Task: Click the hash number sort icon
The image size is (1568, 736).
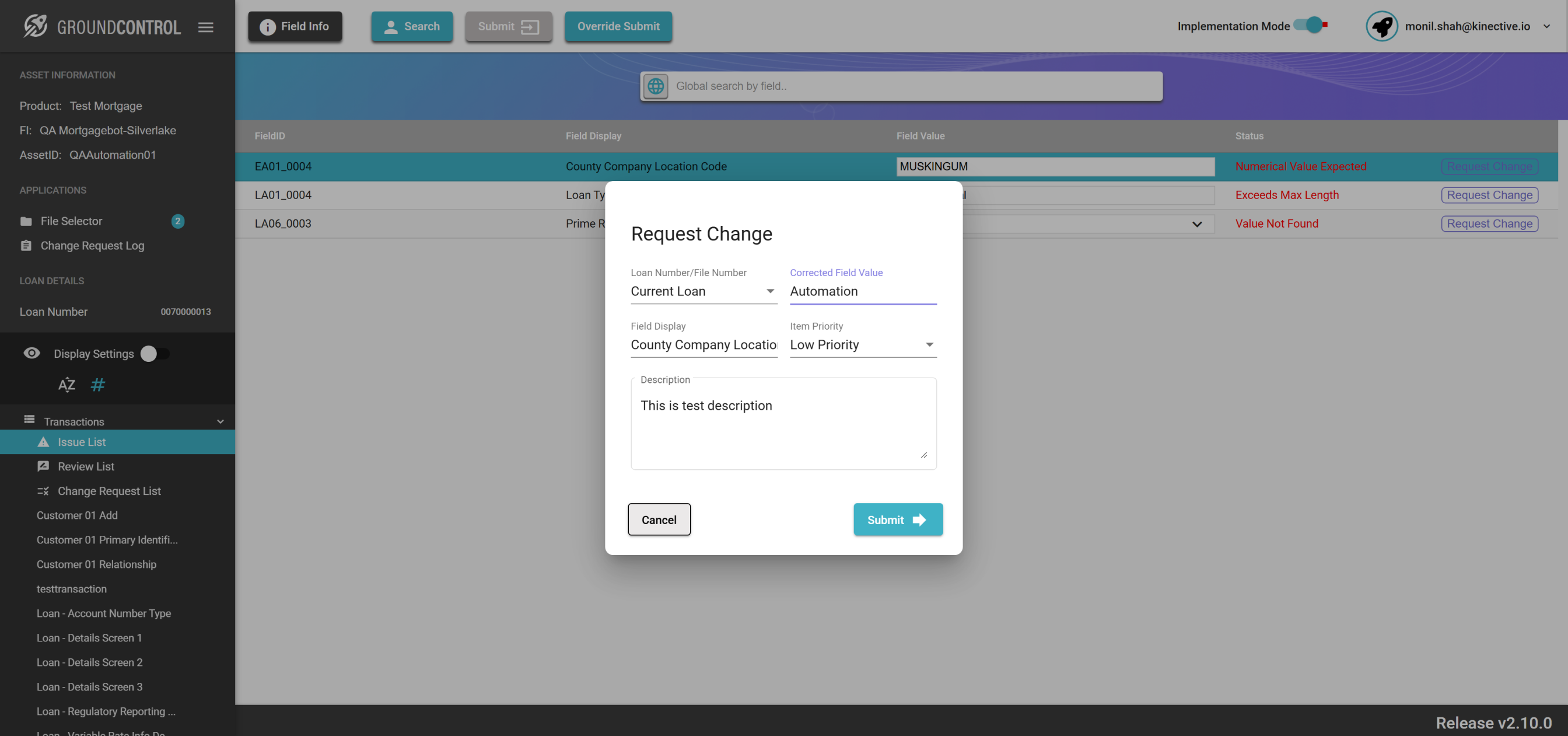Action: pyautogui.click(x=97, y=385)
